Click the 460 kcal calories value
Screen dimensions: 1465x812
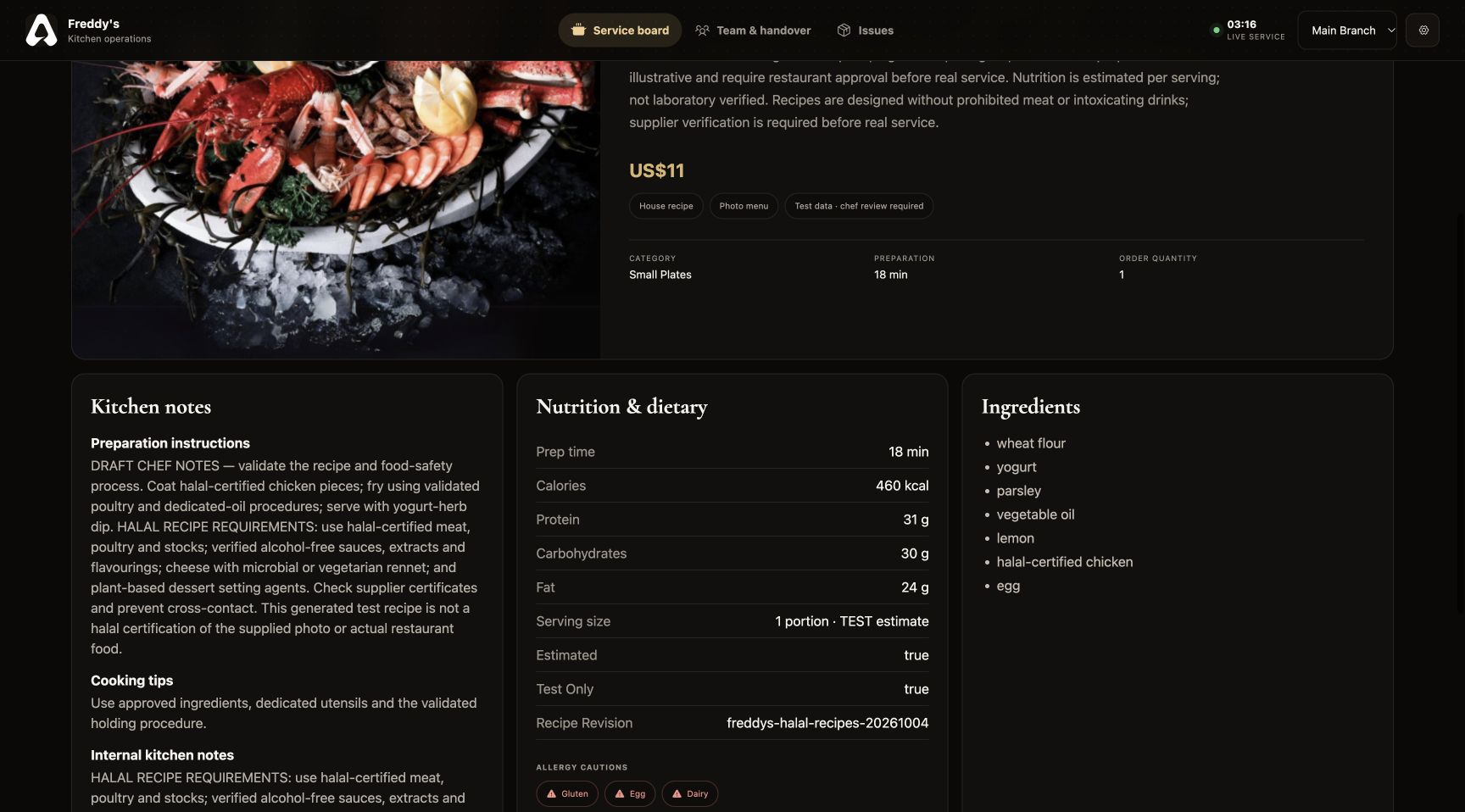click(902, 486)
